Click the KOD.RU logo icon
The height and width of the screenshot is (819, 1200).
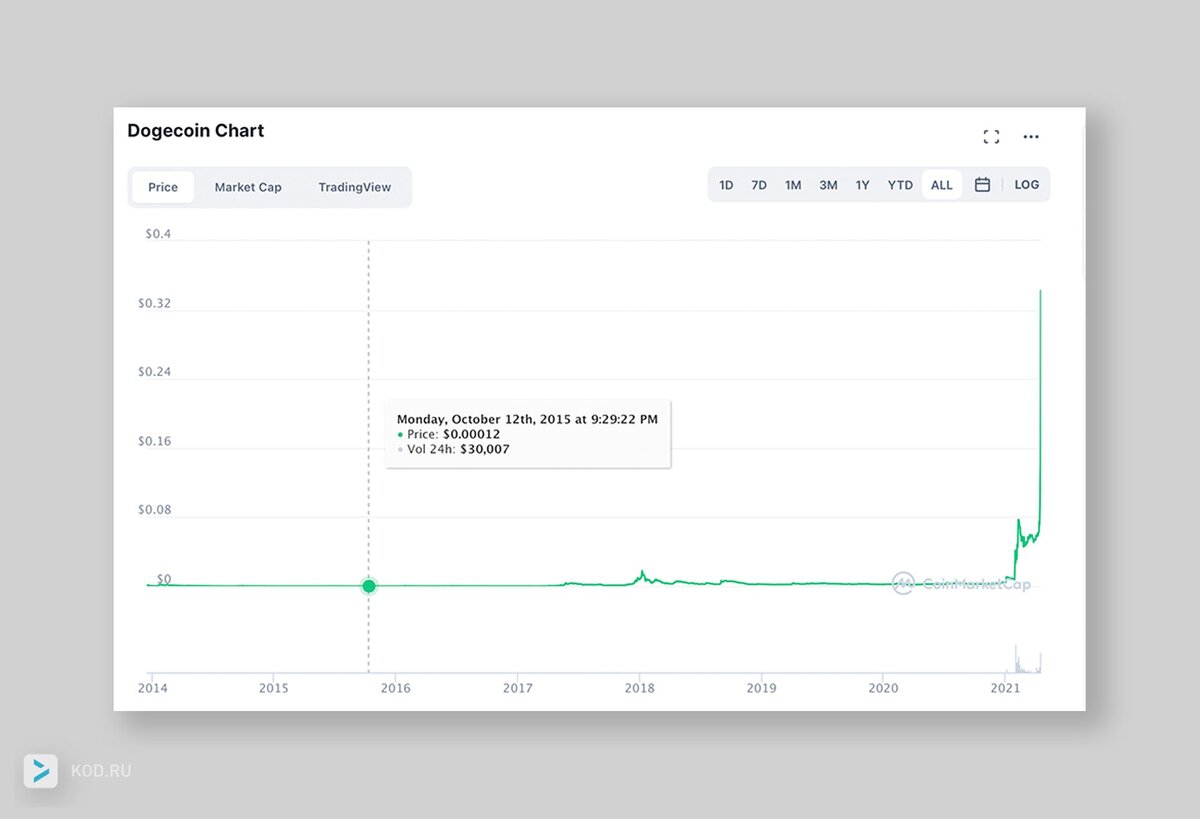point(41,771)
